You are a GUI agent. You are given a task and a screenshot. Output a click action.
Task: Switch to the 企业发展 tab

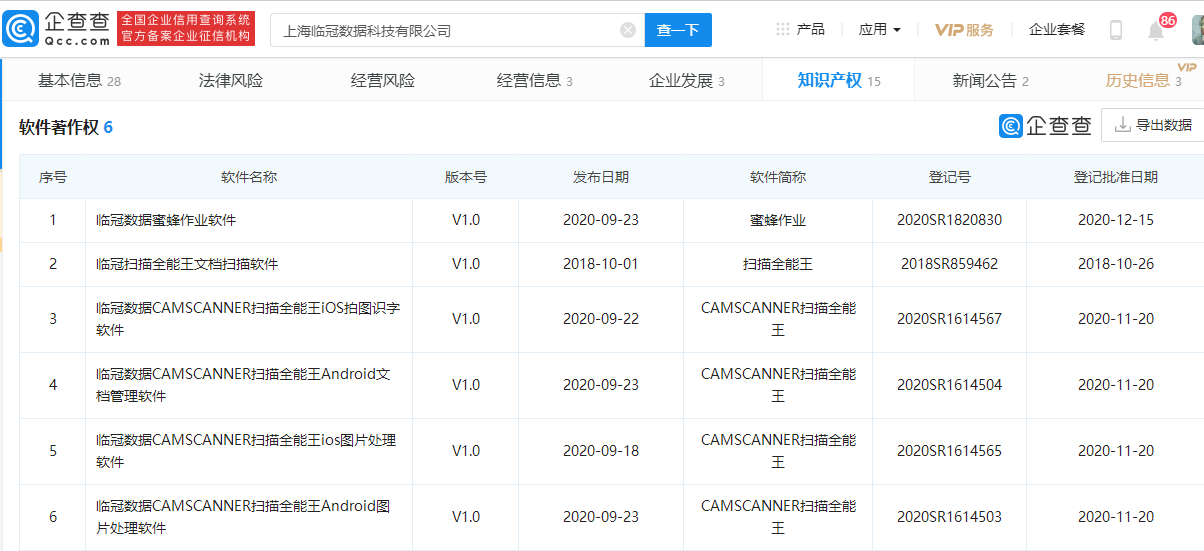pos(687,81)
